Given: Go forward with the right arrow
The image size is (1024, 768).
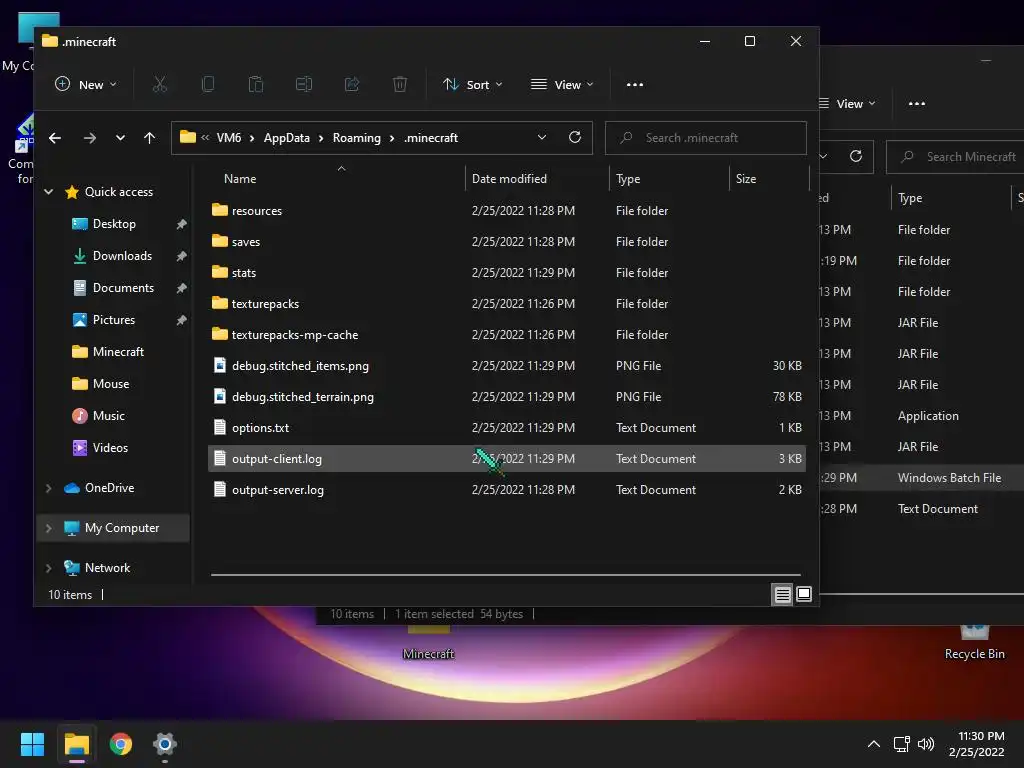Looking at the screenshot, I should (89, 138).
